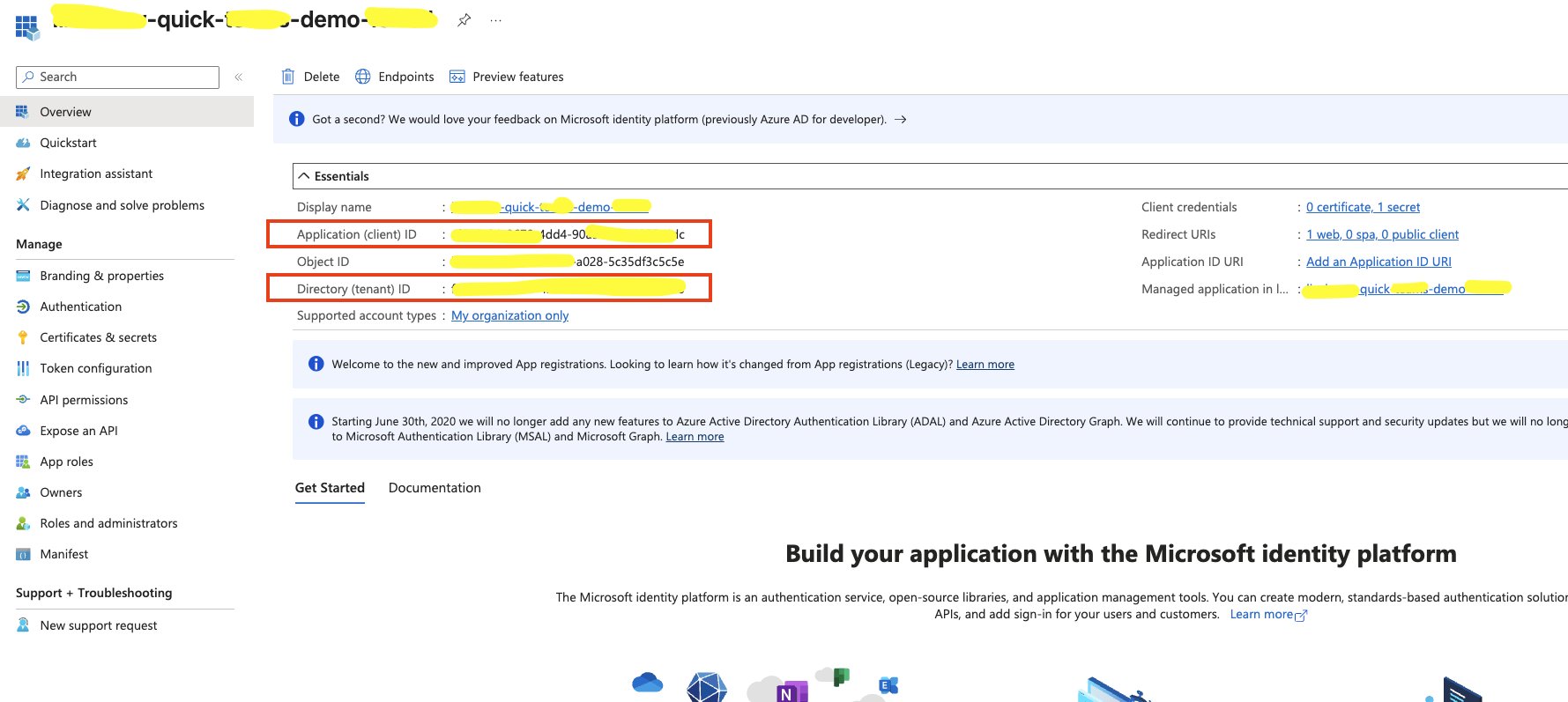Switch to the Documentation tab
The image size is (1568, 702).
[435, 488]
